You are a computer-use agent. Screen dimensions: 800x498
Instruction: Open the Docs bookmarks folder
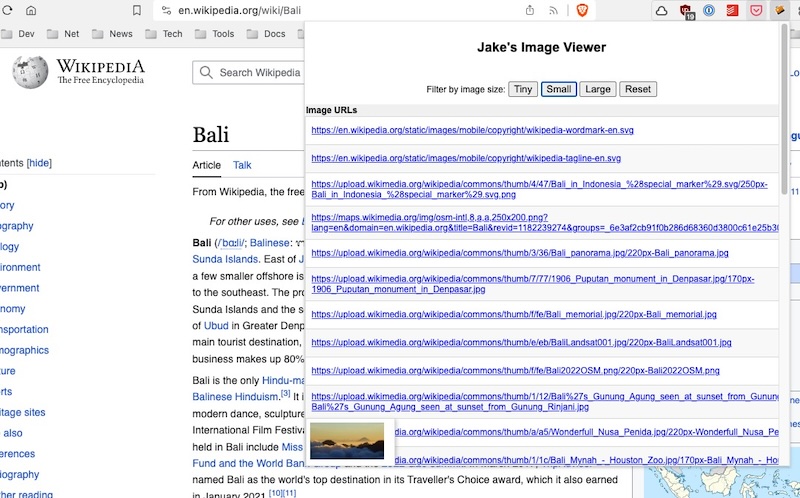coord(266,34)
